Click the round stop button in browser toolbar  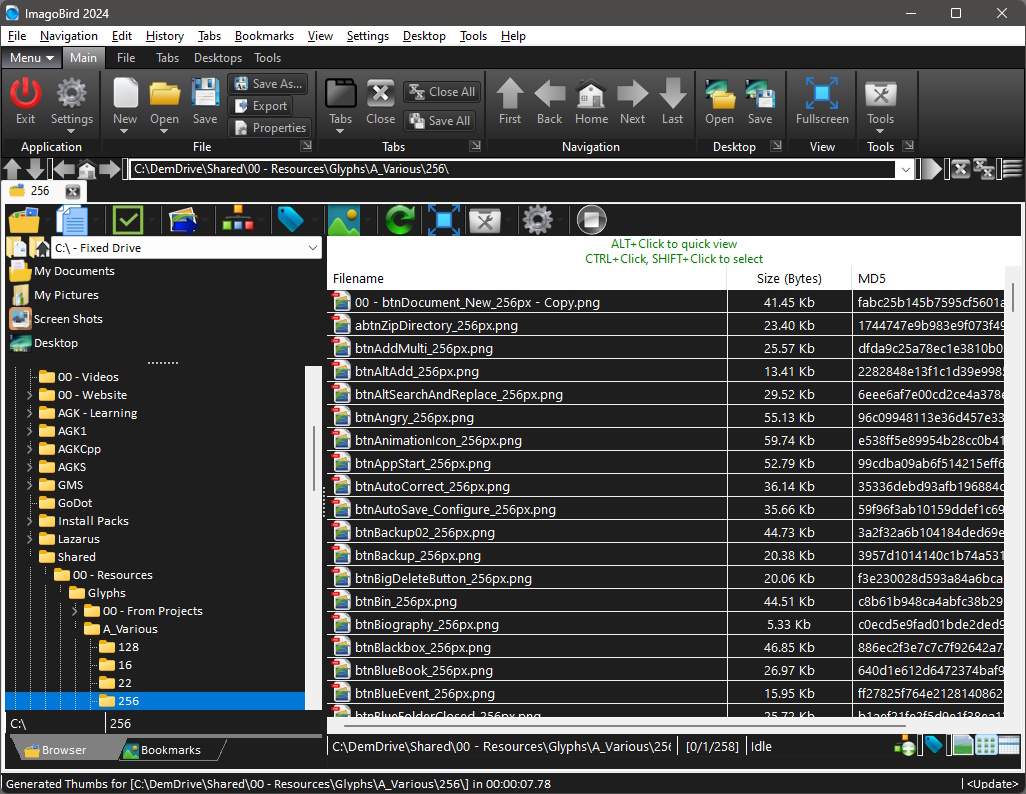592,220
